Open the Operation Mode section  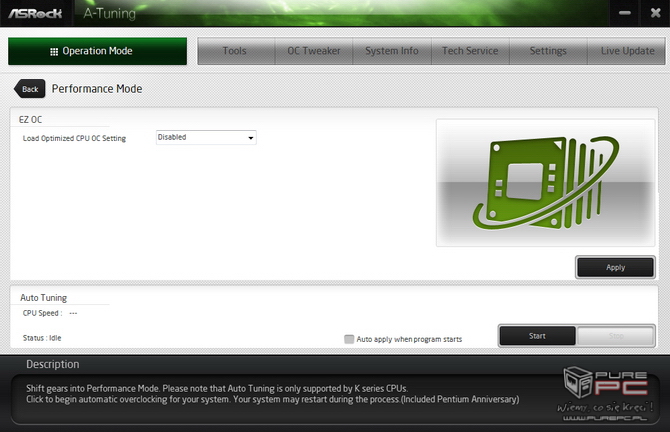97,51
